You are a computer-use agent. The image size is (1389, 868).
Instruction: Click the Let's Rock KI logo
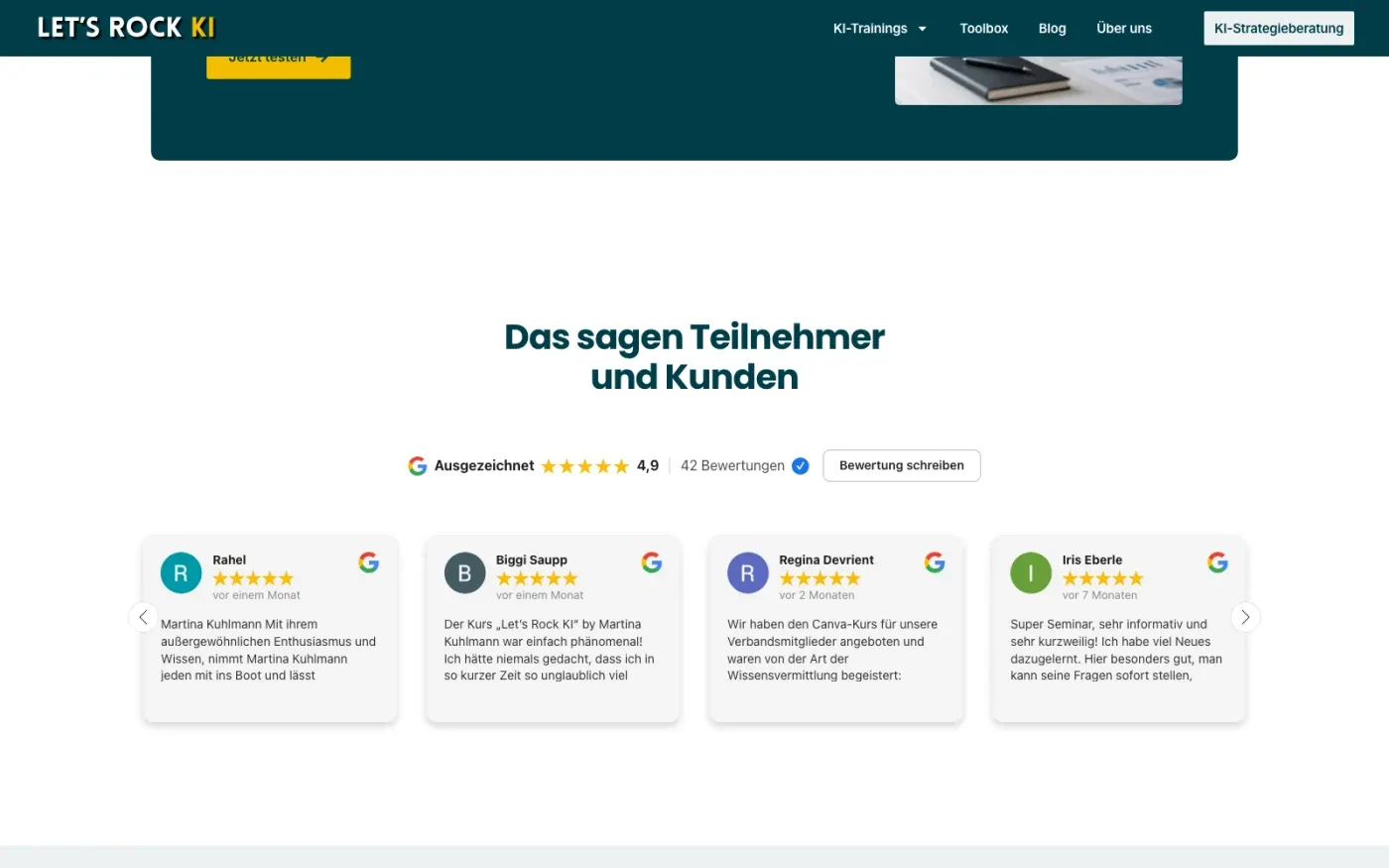(x=126, y=28)
